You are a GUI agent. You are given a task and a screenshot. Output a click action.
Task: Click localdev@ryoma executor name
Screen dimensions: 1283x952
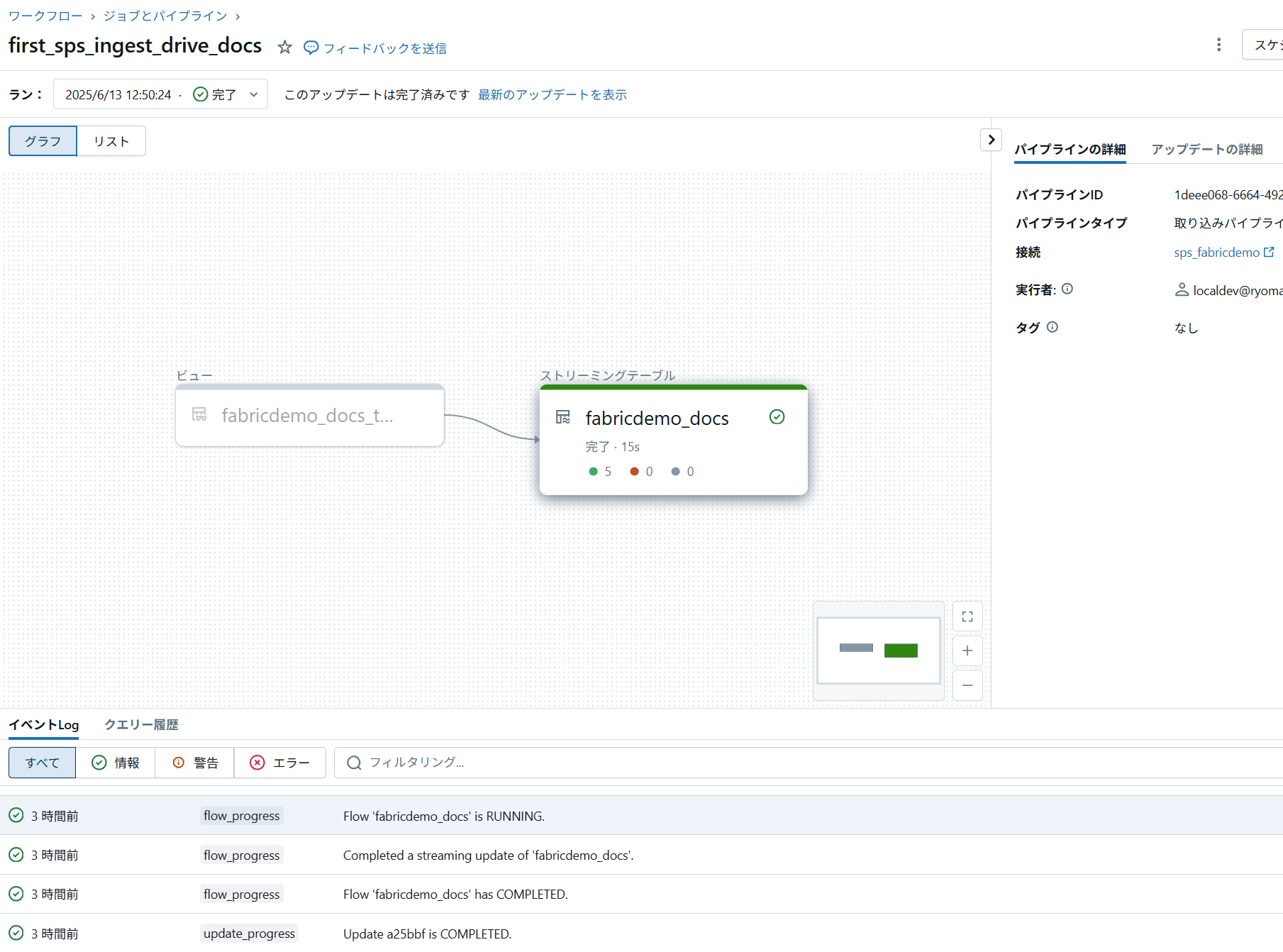tap(1237, 291)
